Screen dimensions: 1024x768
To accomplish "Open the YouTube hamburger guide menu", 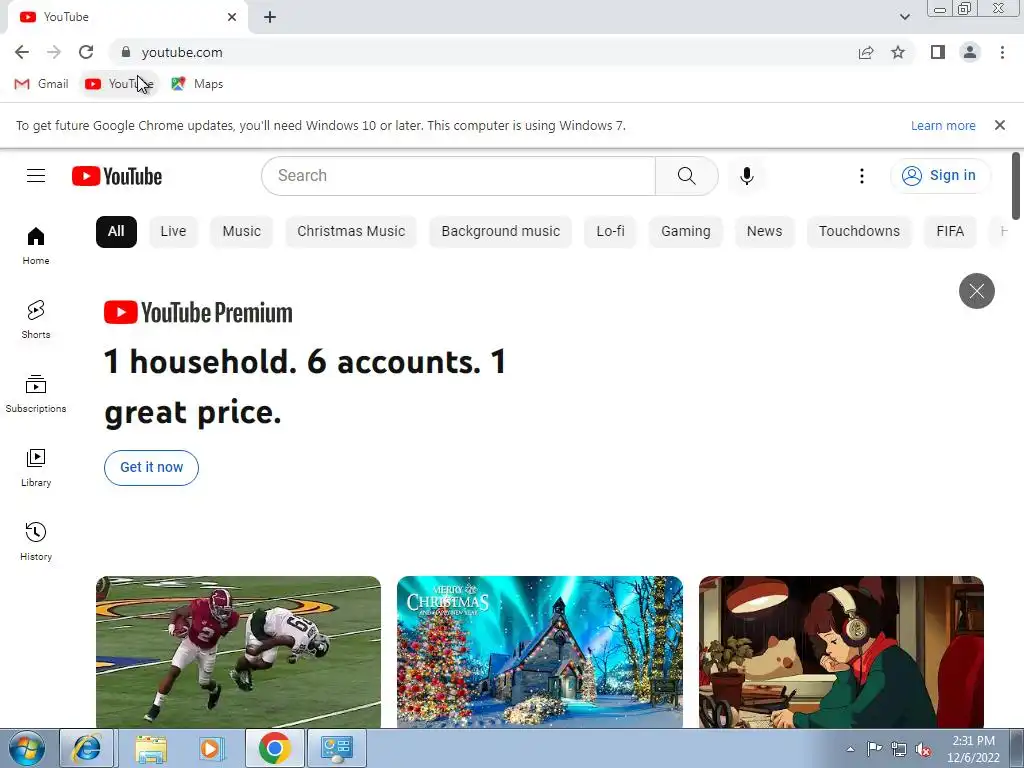I will point(36,176).
